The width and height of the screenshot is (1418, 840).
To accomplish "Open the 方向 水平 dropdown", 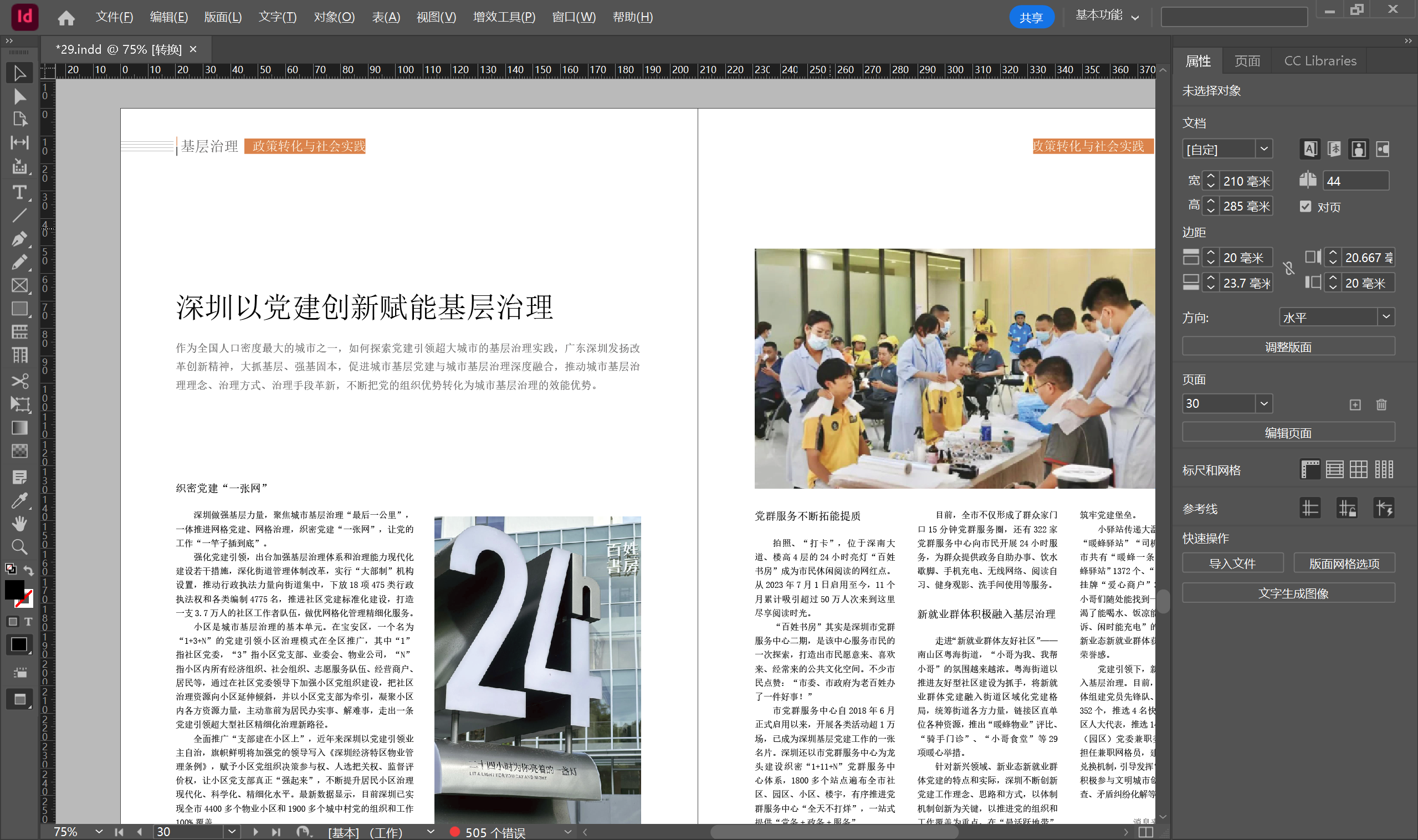I will (1336, 317).
